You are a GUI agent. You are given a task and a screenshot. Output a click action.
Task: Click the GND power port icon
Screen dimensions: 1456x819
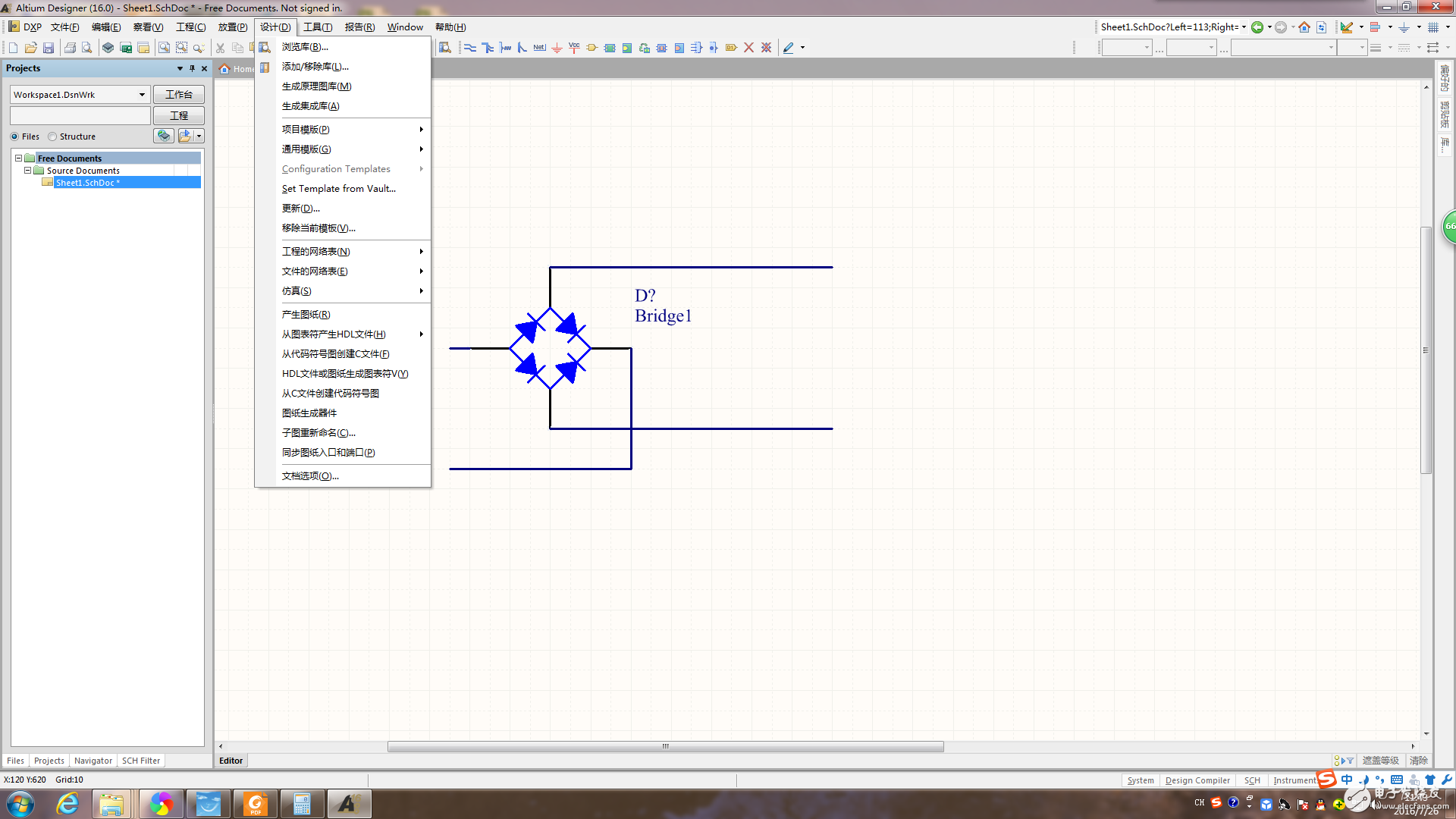point(557,48)
